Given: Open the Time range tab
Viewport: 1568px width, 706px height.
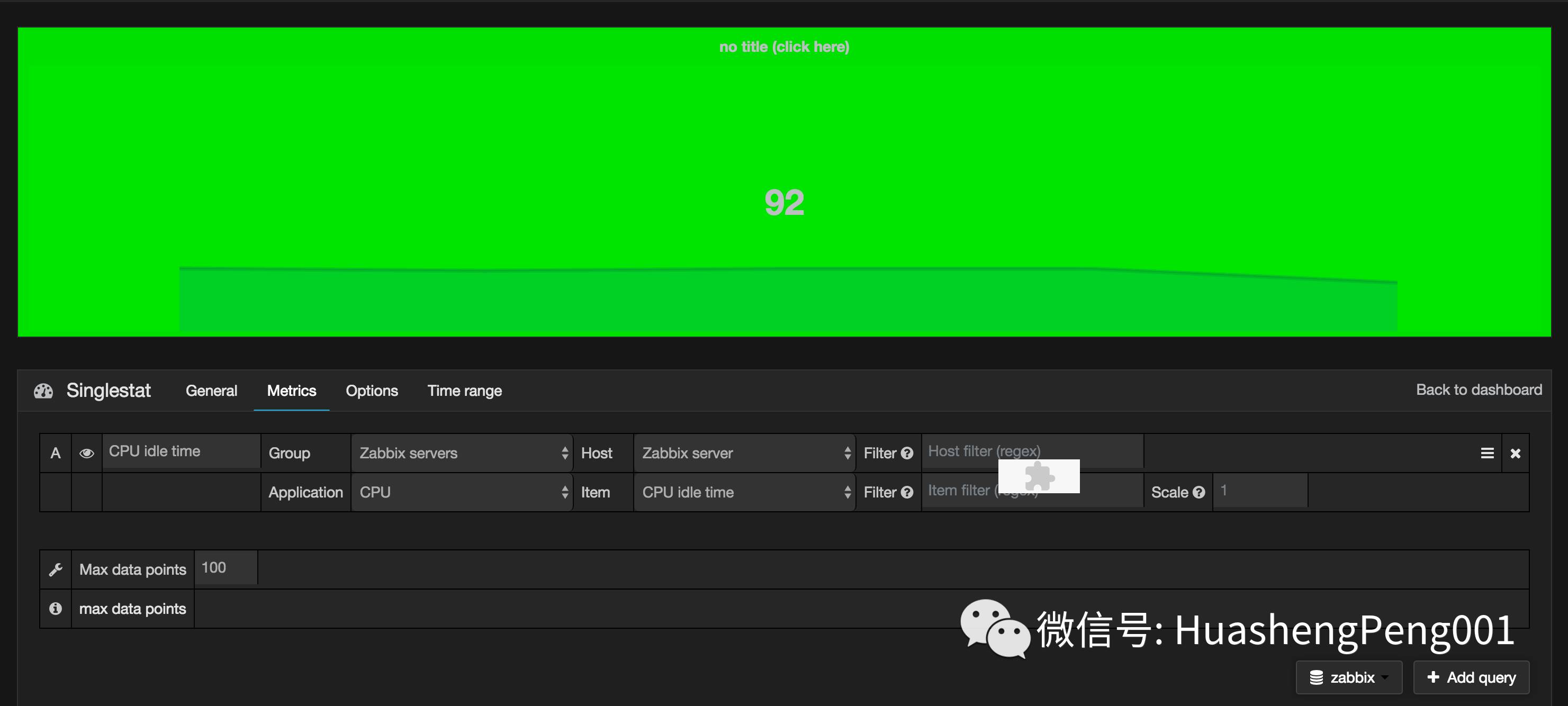Looking at the screenshot, I should [x=464, y=391].
